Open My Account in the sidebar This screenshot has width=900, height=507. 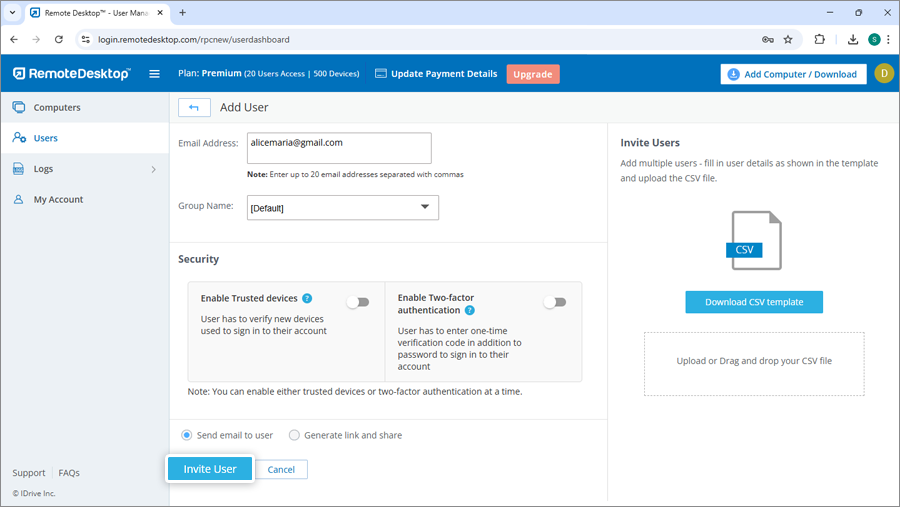(x=85, y=199)
